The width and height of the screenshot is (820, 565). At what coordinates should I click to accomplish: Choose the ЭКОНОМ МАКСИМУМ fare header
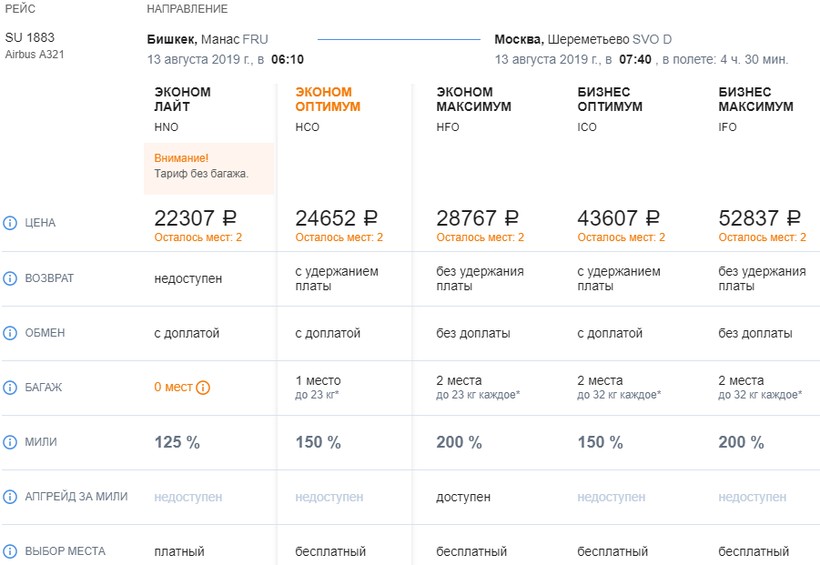click(474, 99)
